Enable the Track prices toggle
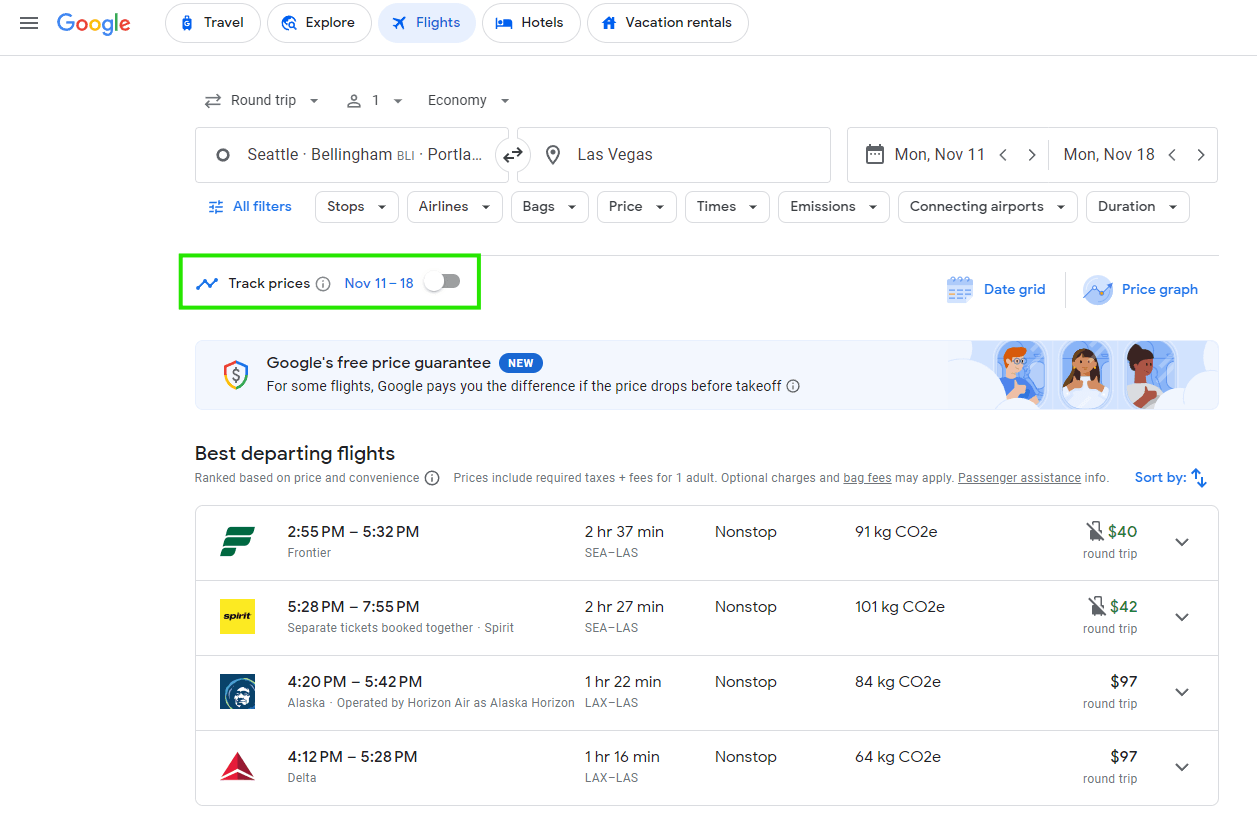 coord(443,282)
